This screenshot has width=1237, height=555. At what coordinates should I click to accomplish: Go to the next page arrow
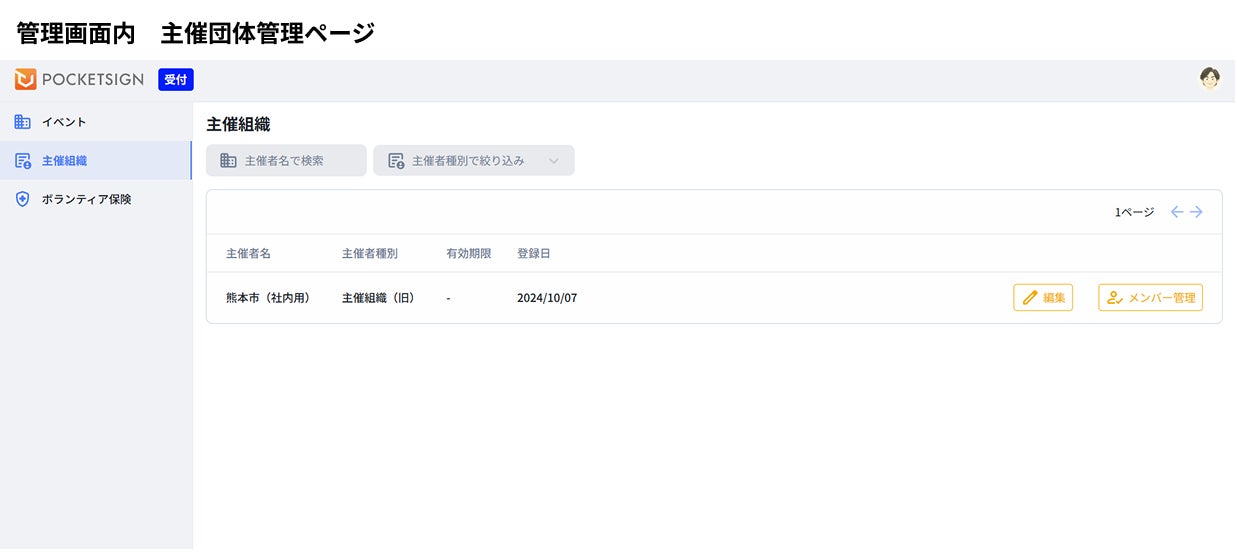(x=1196, y=212)
